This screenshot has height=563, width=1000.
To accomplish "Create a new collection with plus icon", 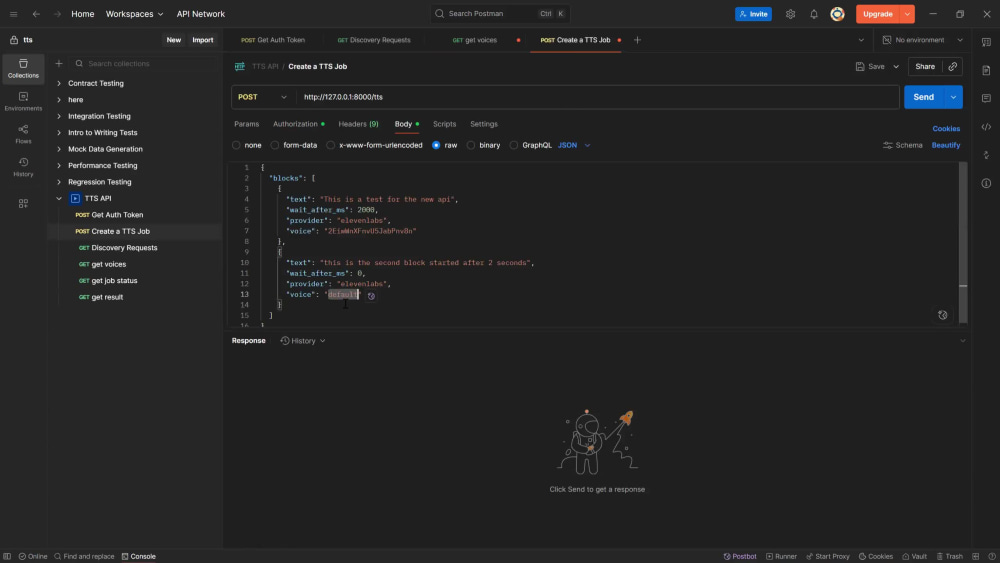I will coord(59,63).
